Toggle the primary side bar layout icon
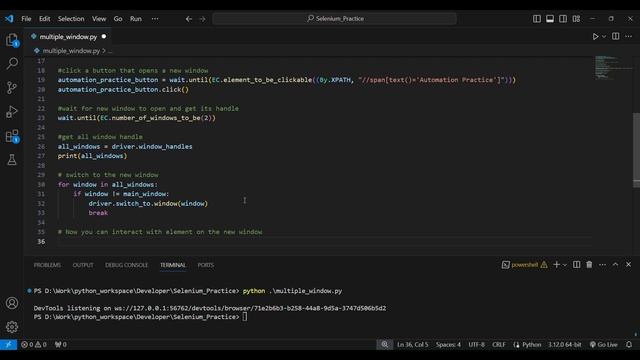The height and width of the screenshot is (360, 640). click(x=537, y=19)
